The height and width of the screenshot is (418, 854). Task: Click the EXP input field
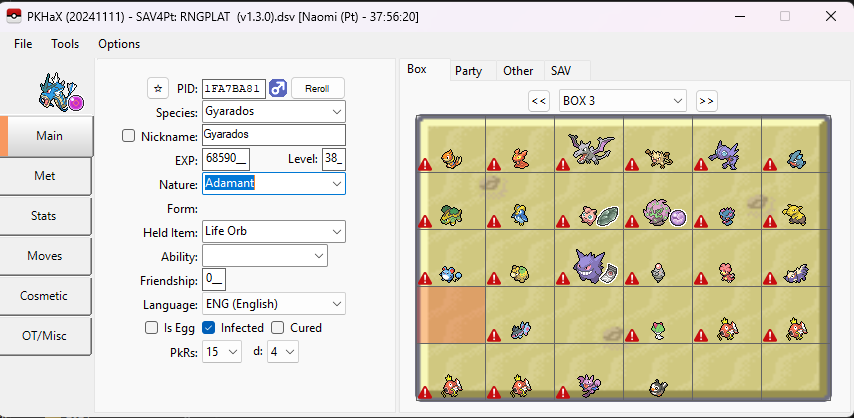click(x=226, y=159)
